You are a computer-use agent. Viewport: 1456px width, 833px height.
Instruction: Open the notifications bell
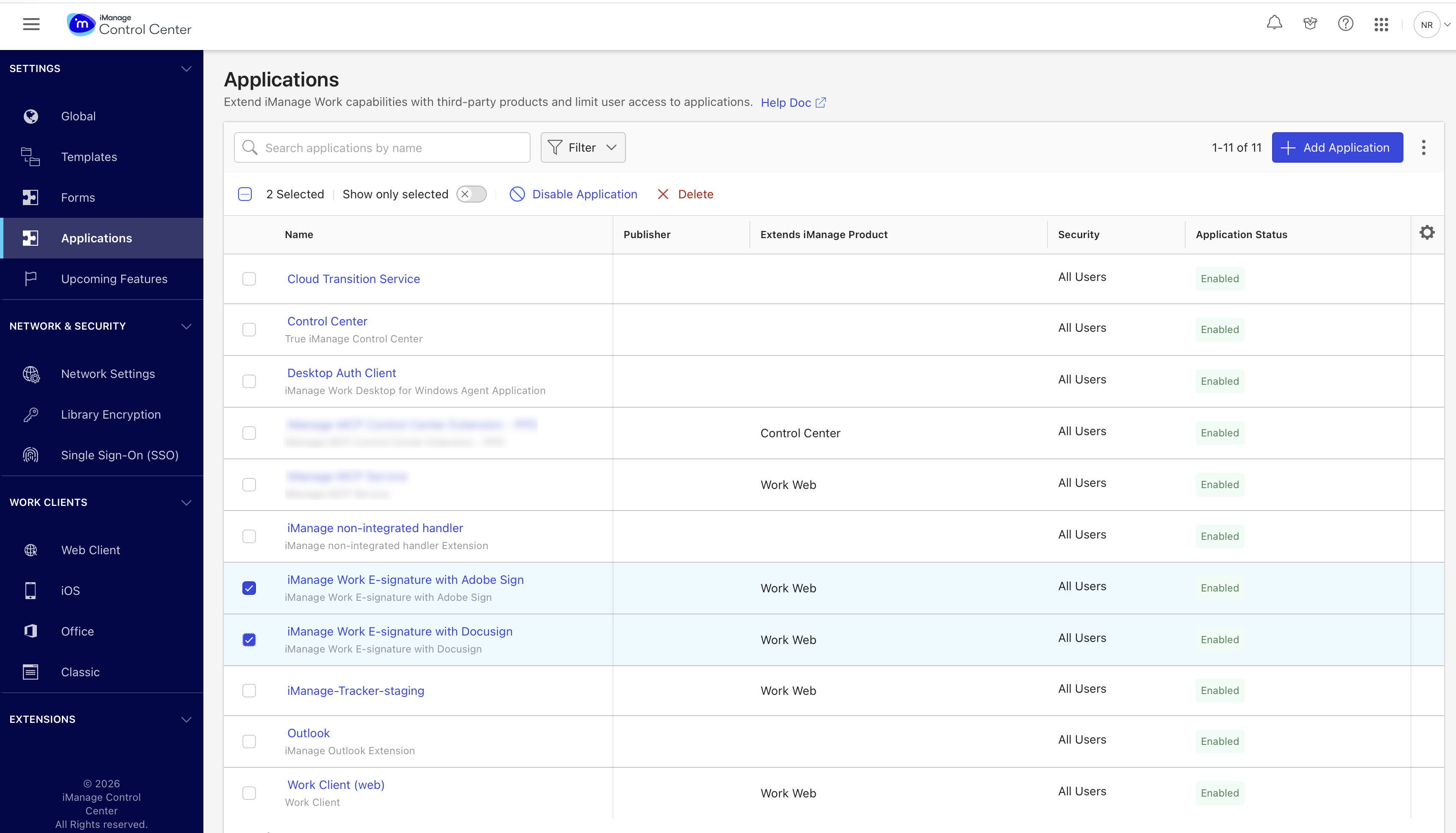click(x=1274, y=23)
